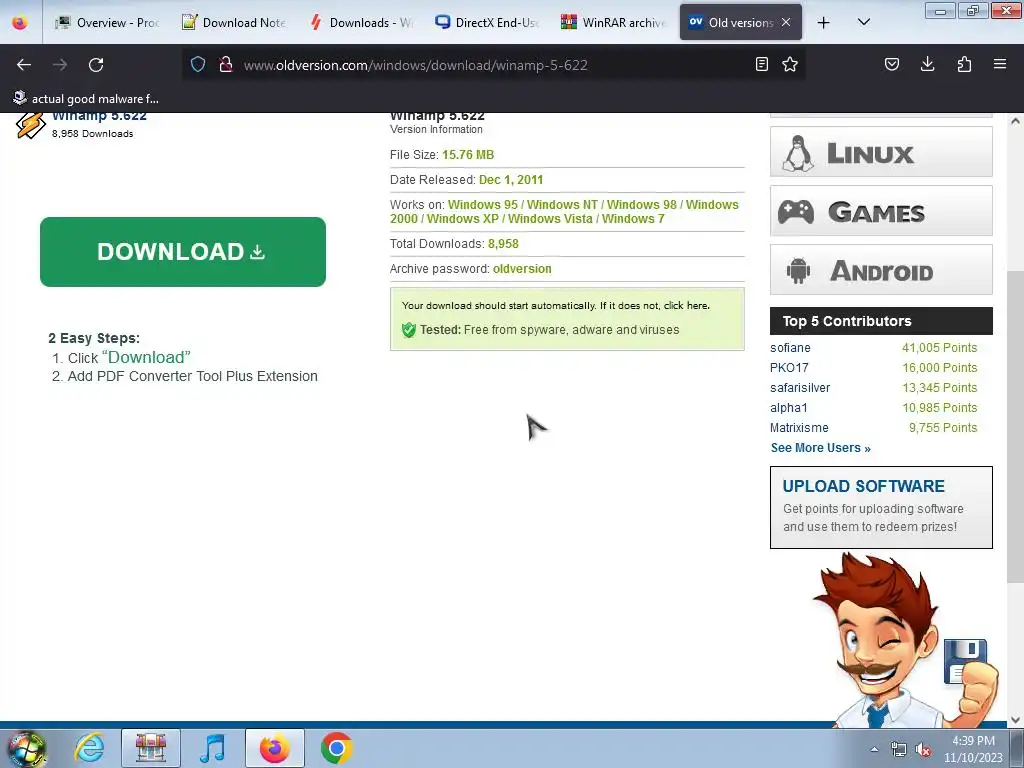
Task: Open the tracking protection shield icon
Action: point(198,64)
